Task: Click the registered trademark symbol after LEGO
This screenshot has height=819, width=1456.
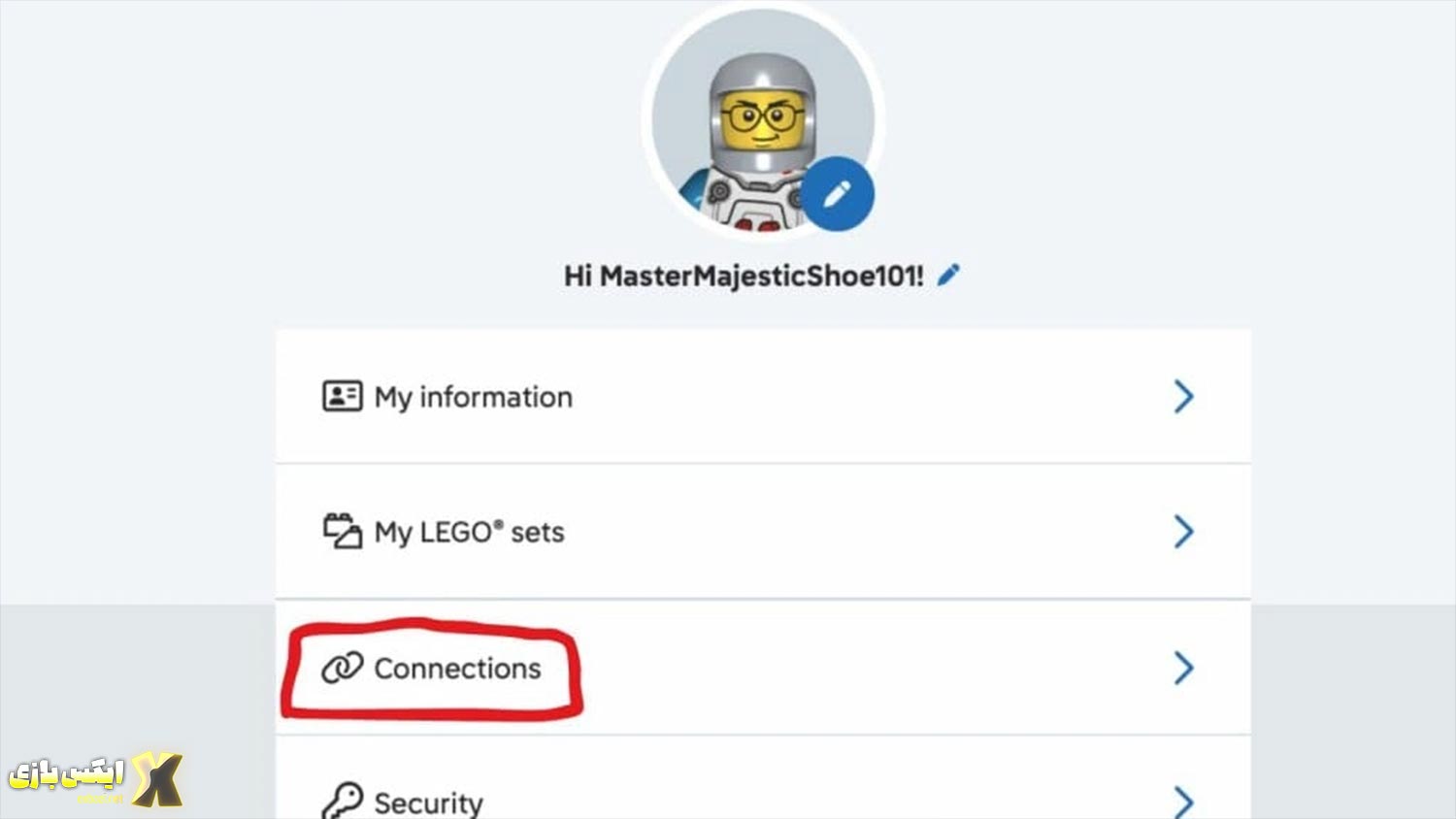Action: [499, 525]
